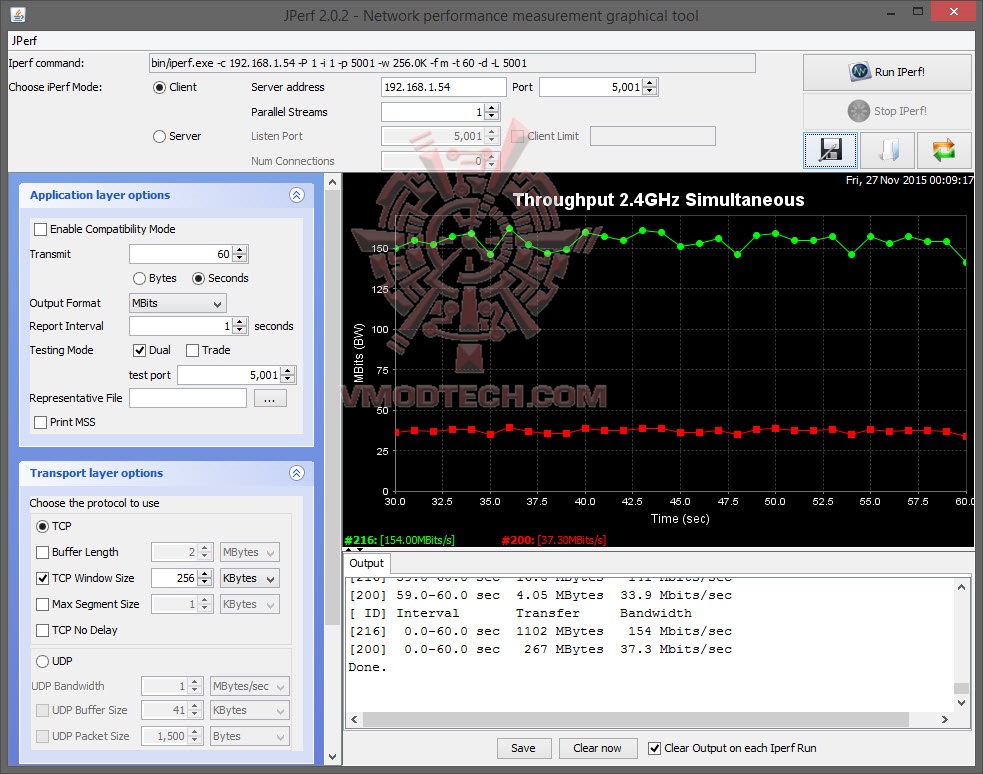Click options panel vertical scrollbar
The width and height of the screenshot is (983, 774).
(332, 407)
